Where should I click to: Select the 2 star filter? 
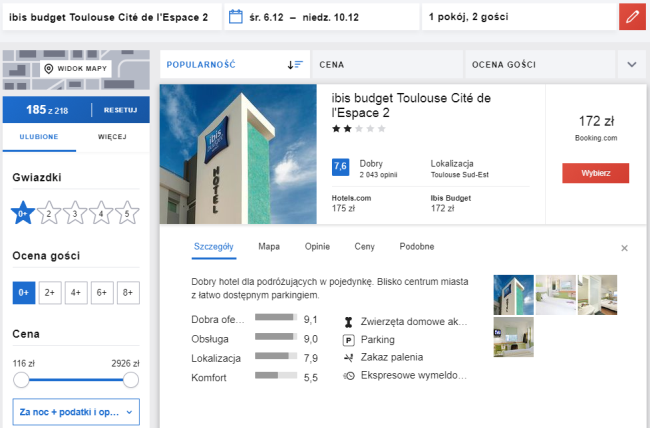point(49,213)
